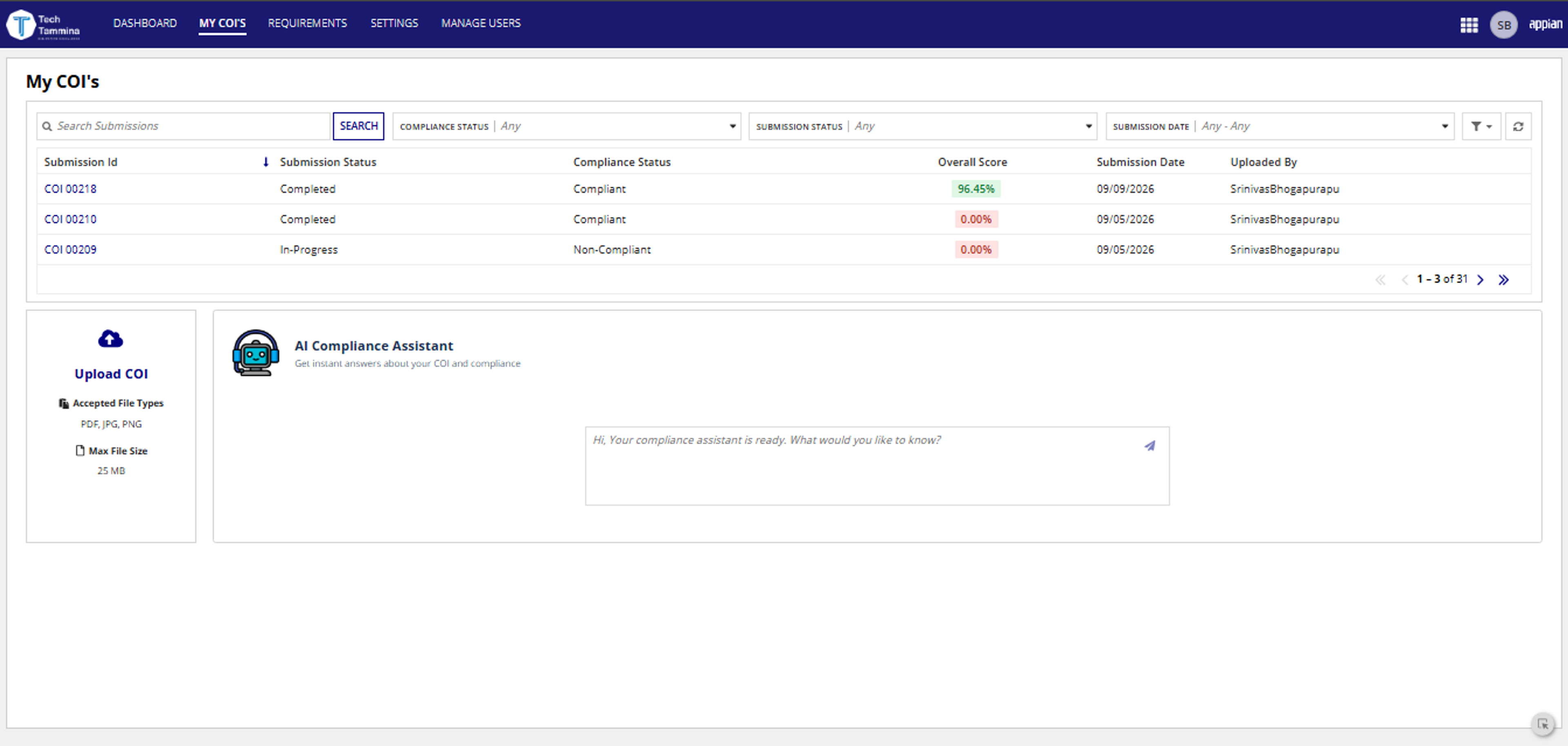Open the Settings tab

pos(394,23)
